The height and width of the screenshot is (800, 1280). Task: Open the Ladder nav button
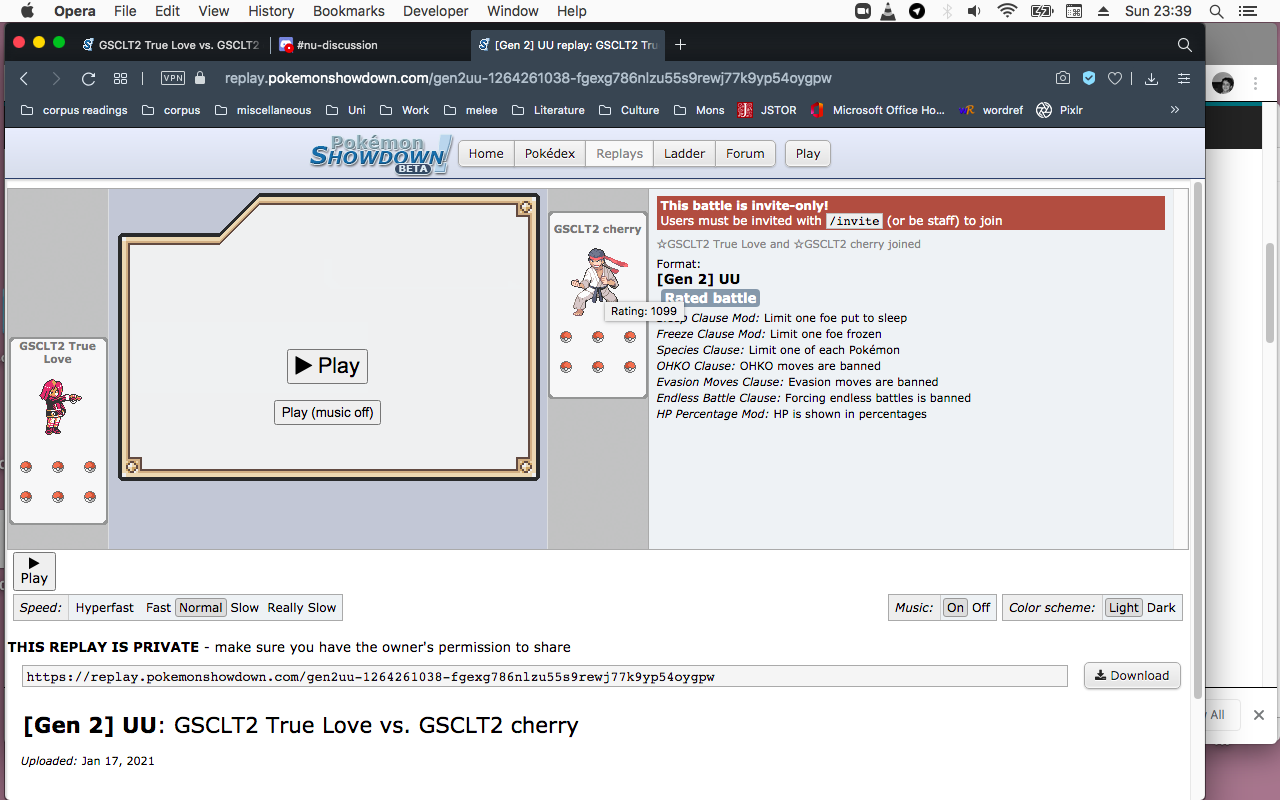coord(684,153)
